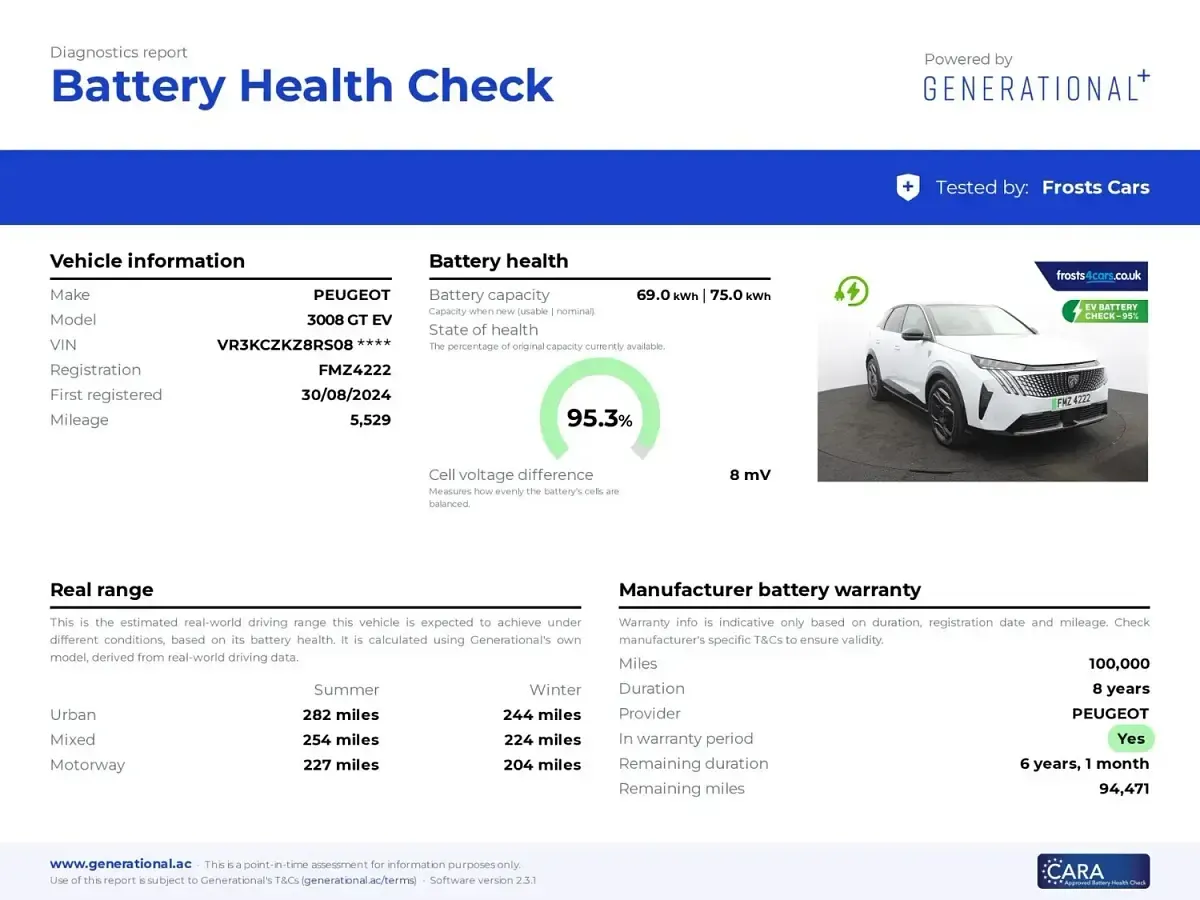This screenshot has height=900, width=1200.
Task: Select warranty duration value 8 years
Action: (1121, 689)
